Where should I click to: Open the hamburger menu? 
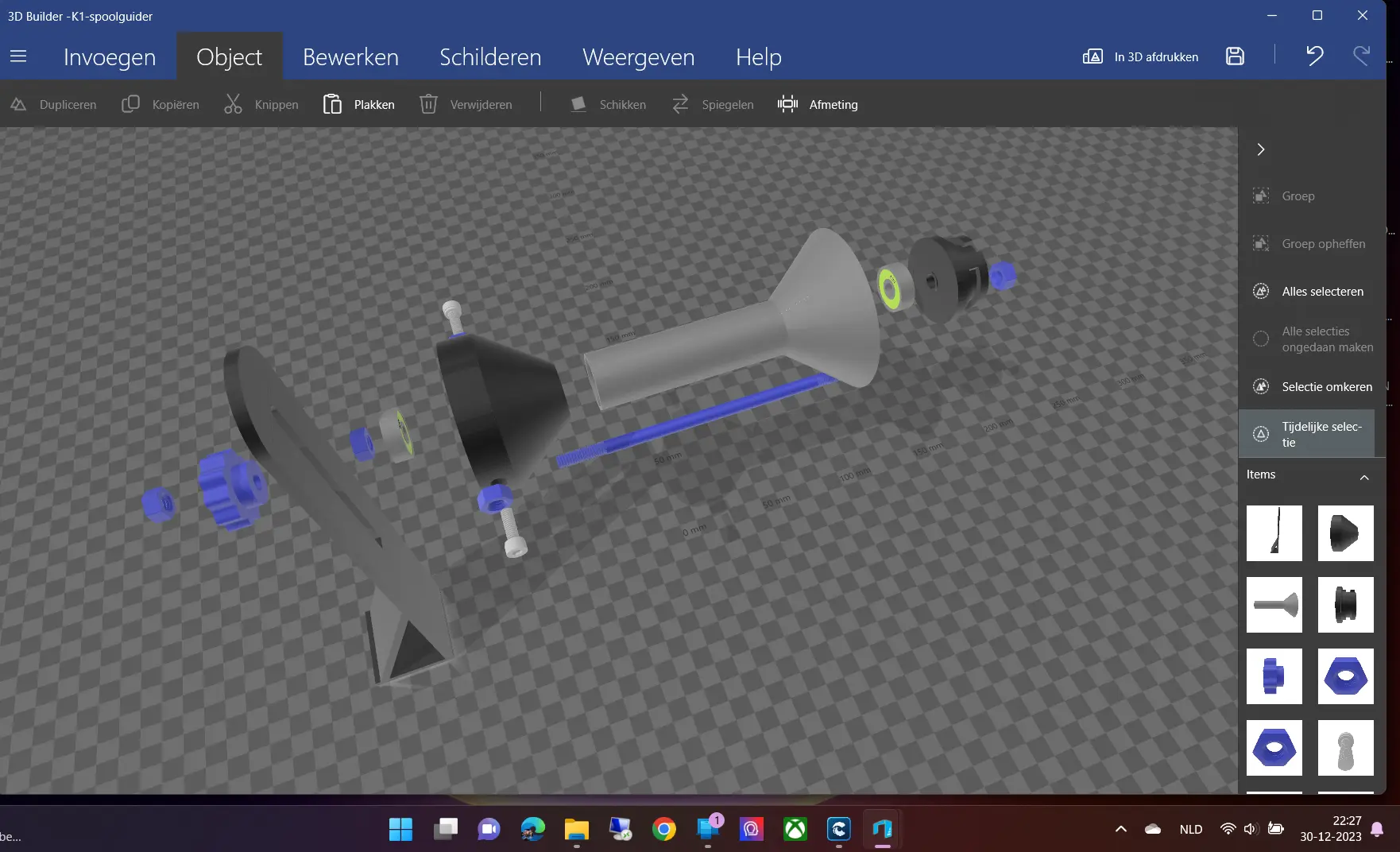pos(18,56)
